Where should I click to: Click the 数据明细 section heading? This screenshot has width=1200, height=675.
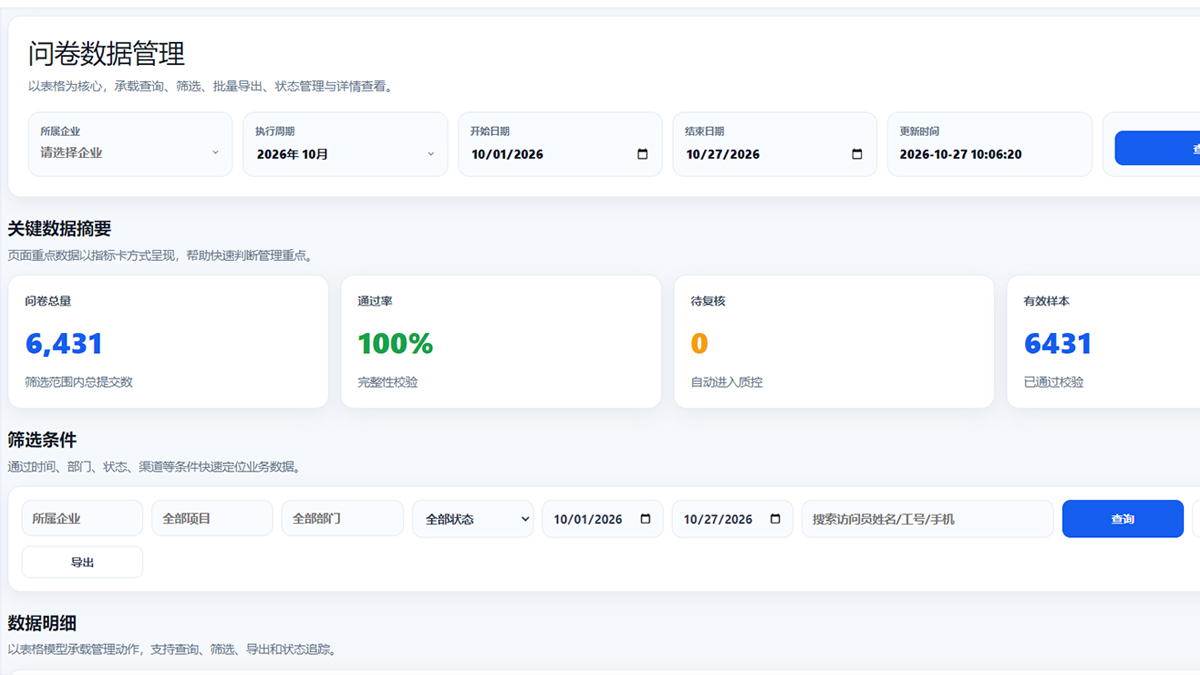[x=42, y=623]
